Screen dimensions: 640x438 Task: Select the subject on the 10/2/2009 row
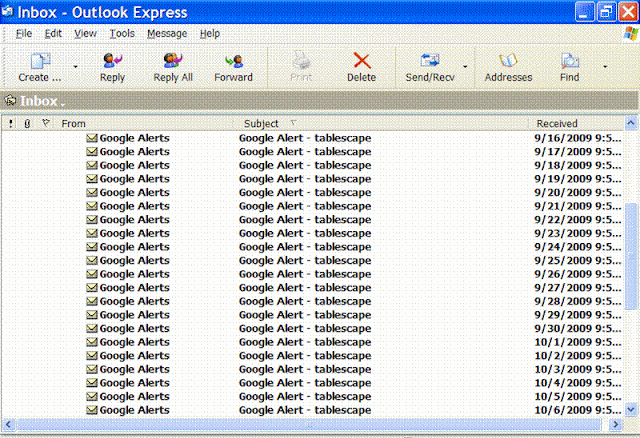tap(305, 356)
